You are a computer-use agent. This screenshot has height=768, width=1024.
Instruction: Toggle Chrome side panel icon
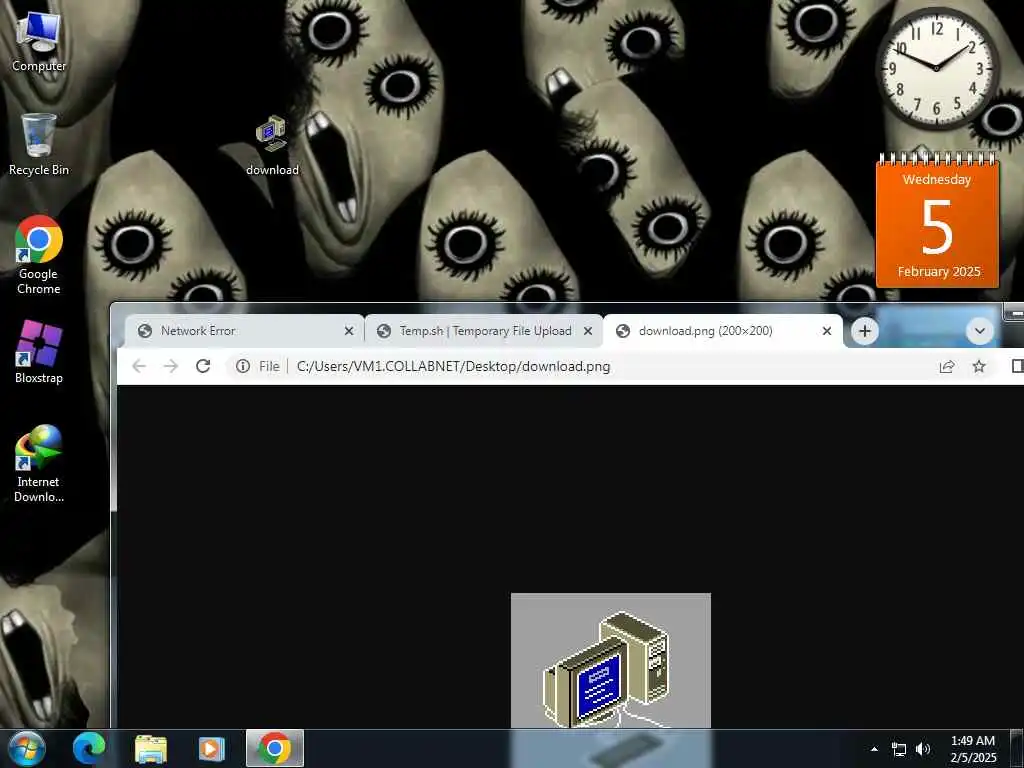(x=1017, y=366)
